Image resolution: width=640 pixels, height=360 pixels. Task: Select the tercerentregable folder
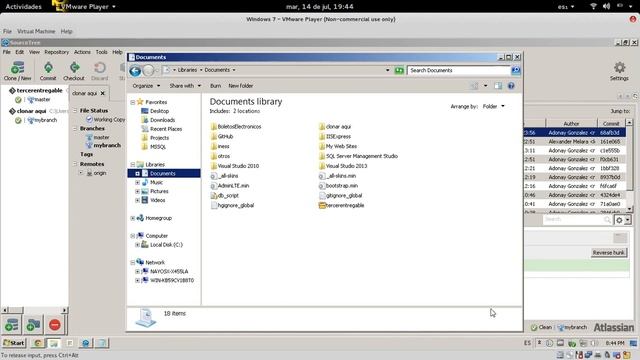[x=341, y=205]
